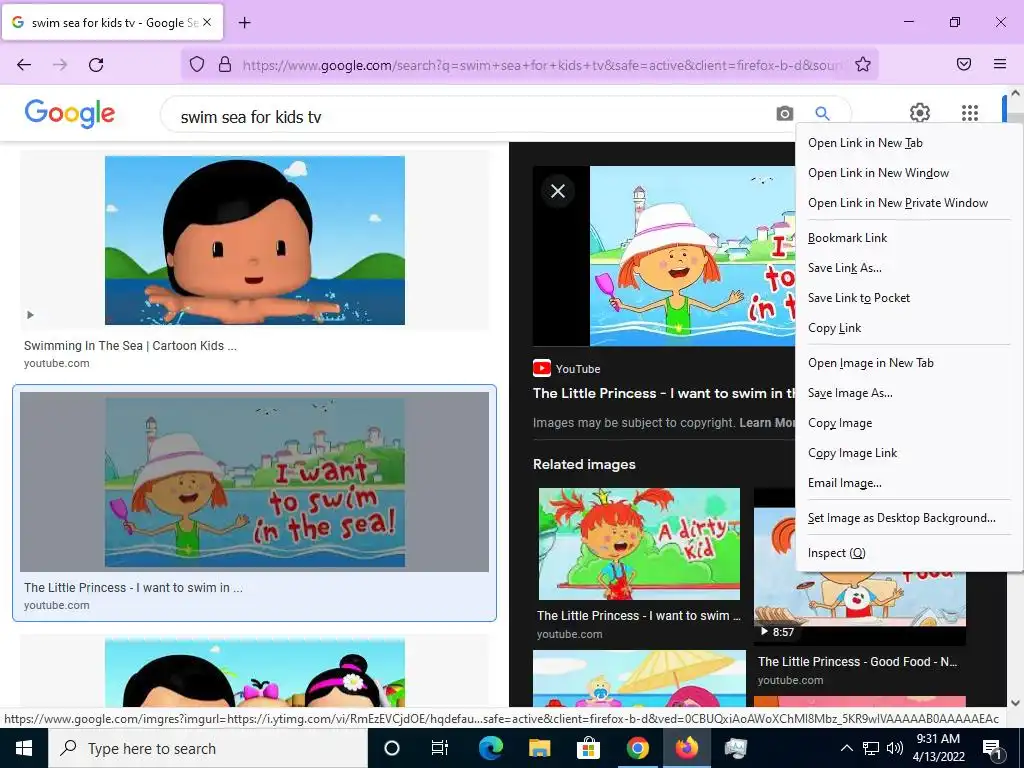Image resolution: width=1024 pixels, height=768 pixels.
Task: Search by image with camera icon
Action: click(784, 114)
